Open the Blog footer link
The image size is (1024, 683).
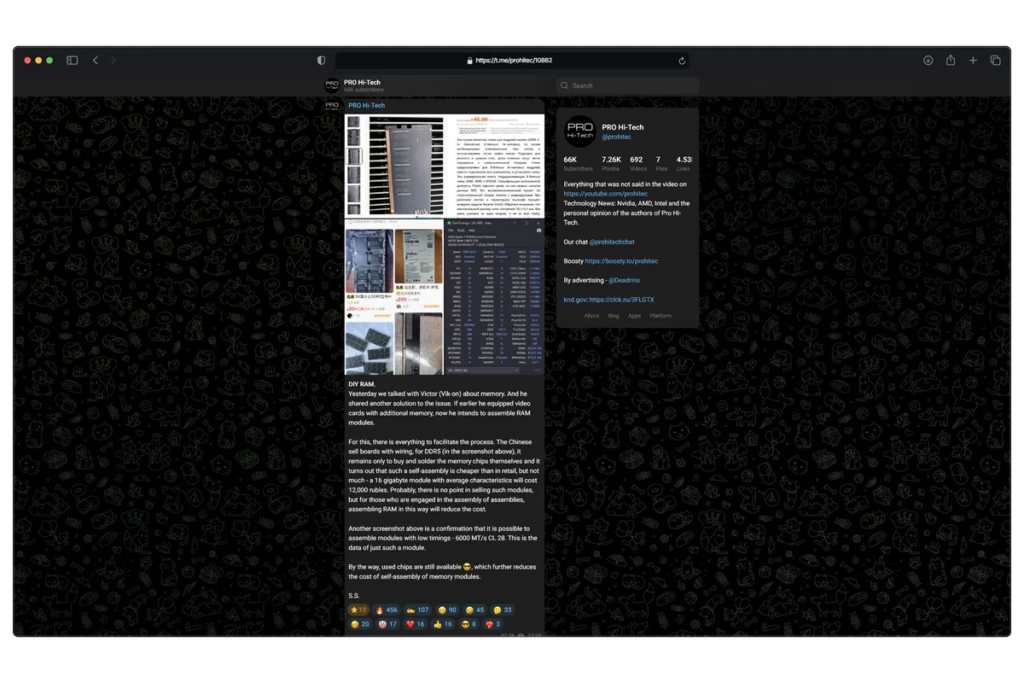(614, 315)
